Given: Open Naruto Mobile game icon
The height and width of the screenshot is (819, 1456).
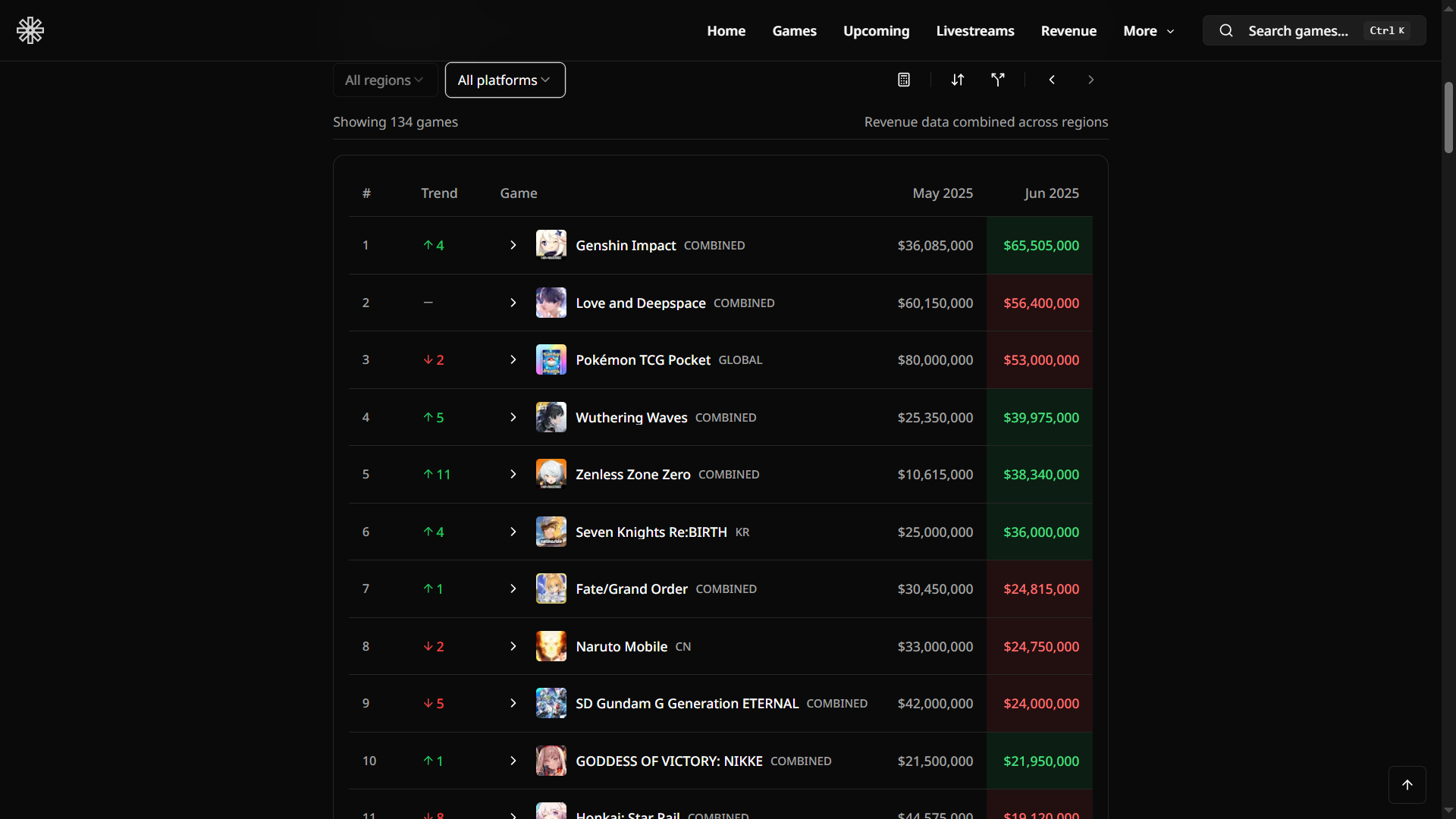Looking at the screenshot, I should [551, 646].
